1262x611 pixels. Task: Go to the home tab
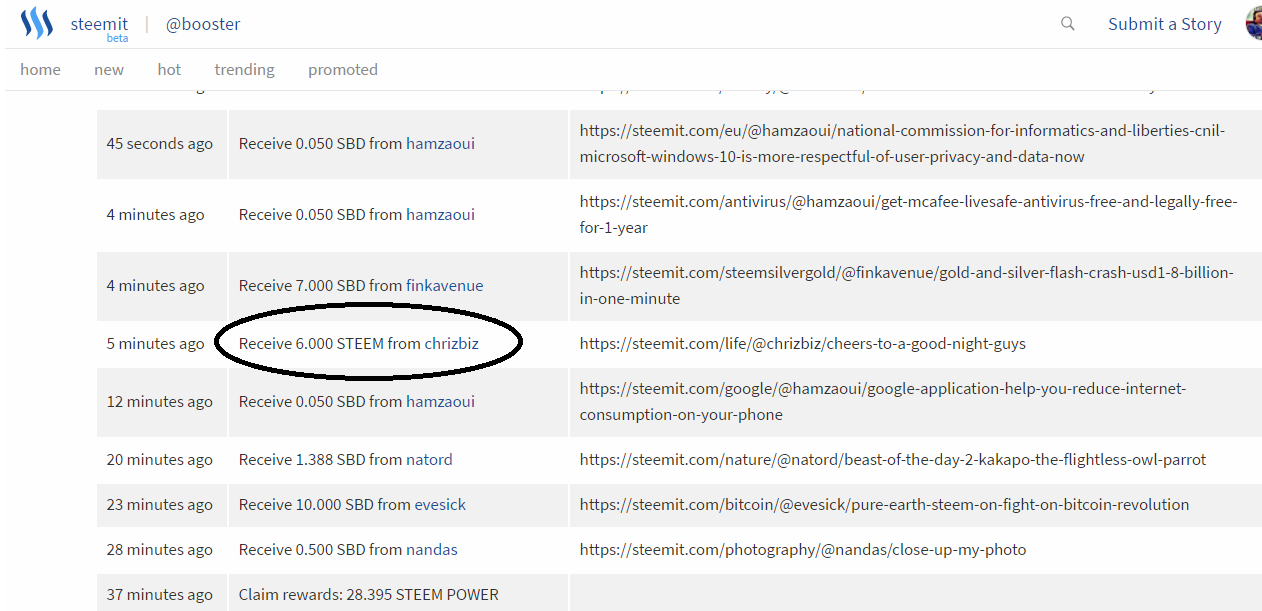tap(40, 69)
